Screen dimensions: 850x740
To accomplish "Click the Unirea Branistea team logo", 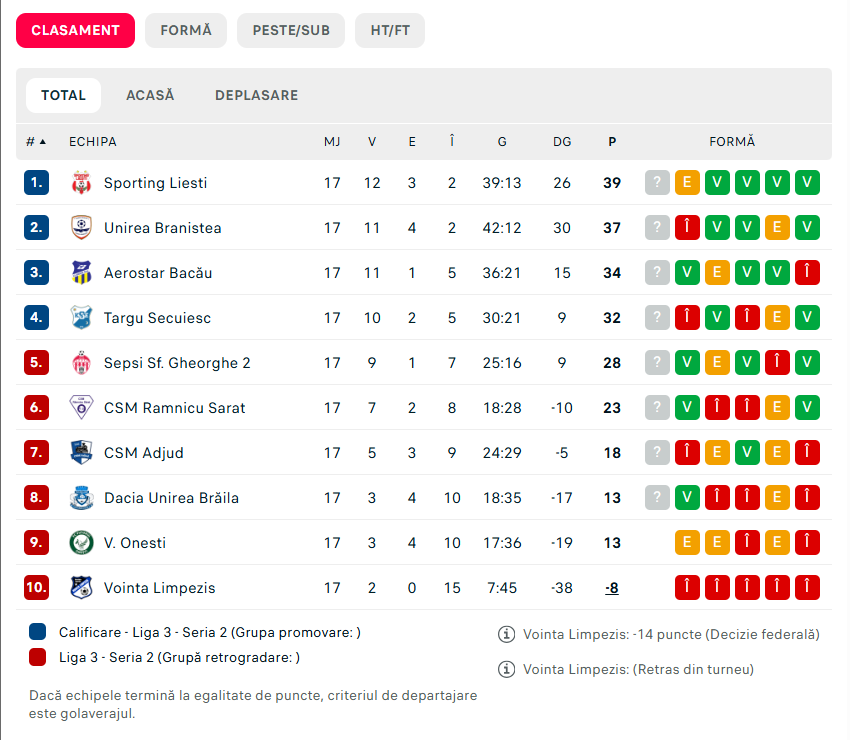I will tap(81, 228).
